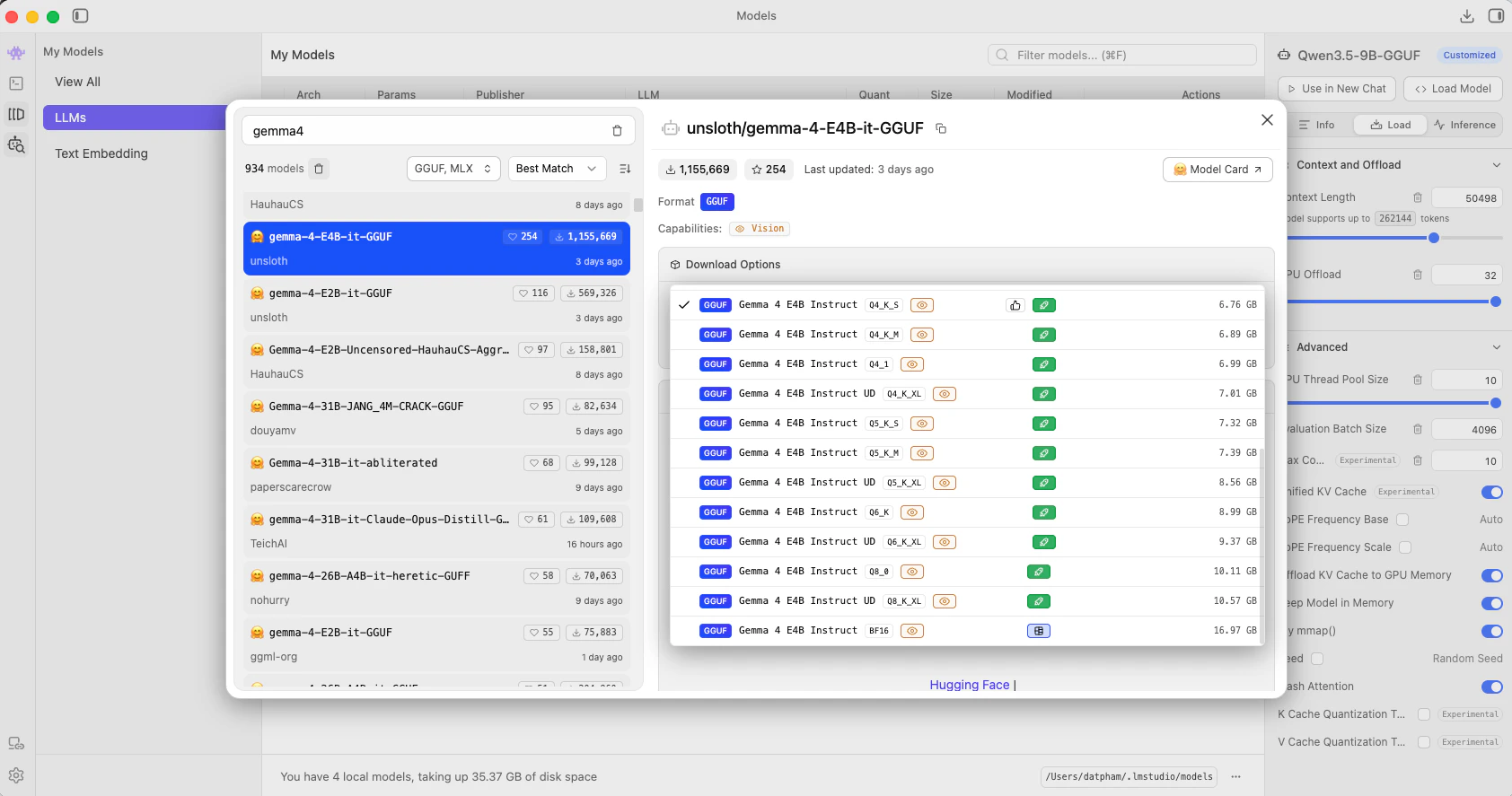Click the vision eye icon on the Q4_1 row
Screen dimensions: 1512x796
pyautogui.click(x=912, y=364)
